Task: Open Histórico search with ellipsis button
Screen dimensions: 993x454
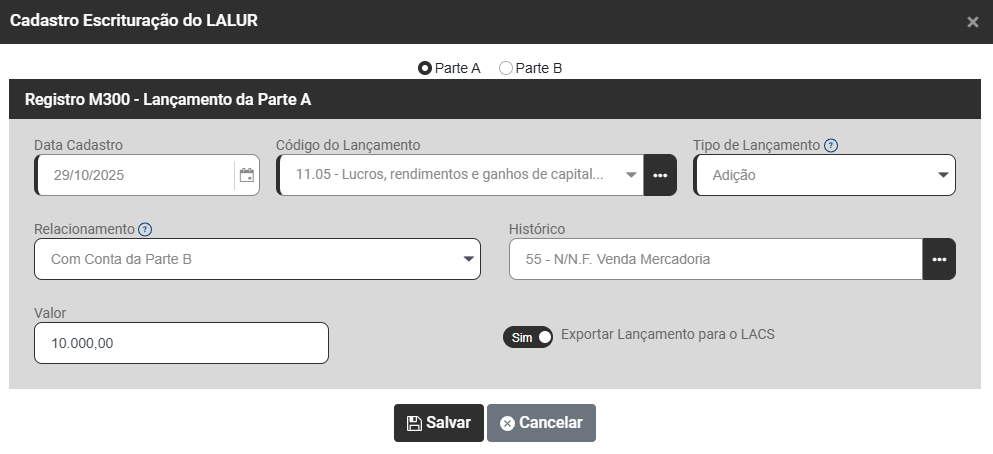Action: (x=939, y=259)
